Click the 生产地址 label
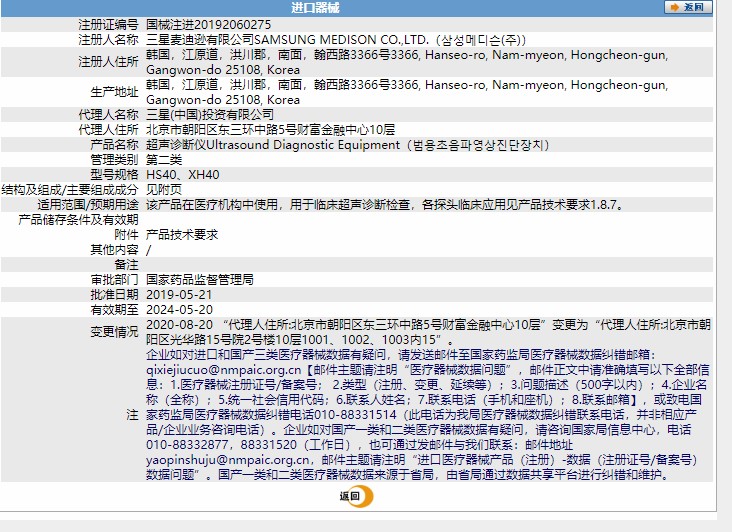This screenshot has height=532, width=732. pos(114,92)
